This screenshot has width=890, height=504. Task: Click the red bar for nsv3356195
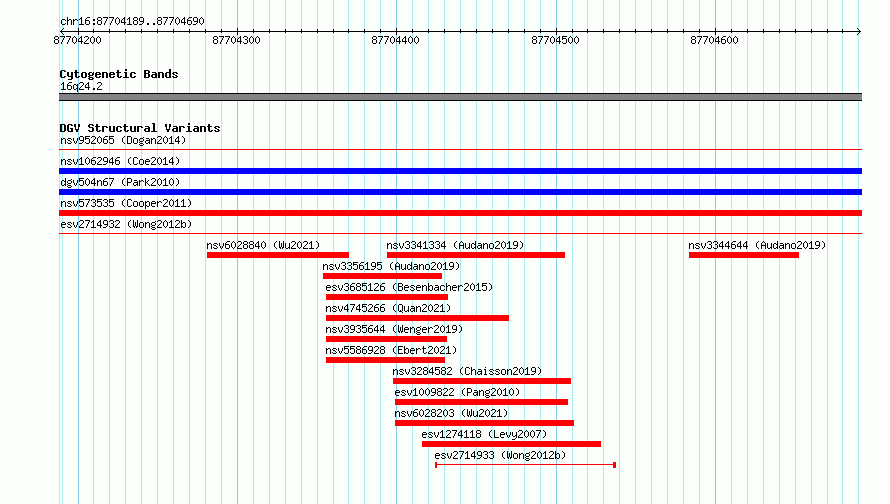[383, 276]
